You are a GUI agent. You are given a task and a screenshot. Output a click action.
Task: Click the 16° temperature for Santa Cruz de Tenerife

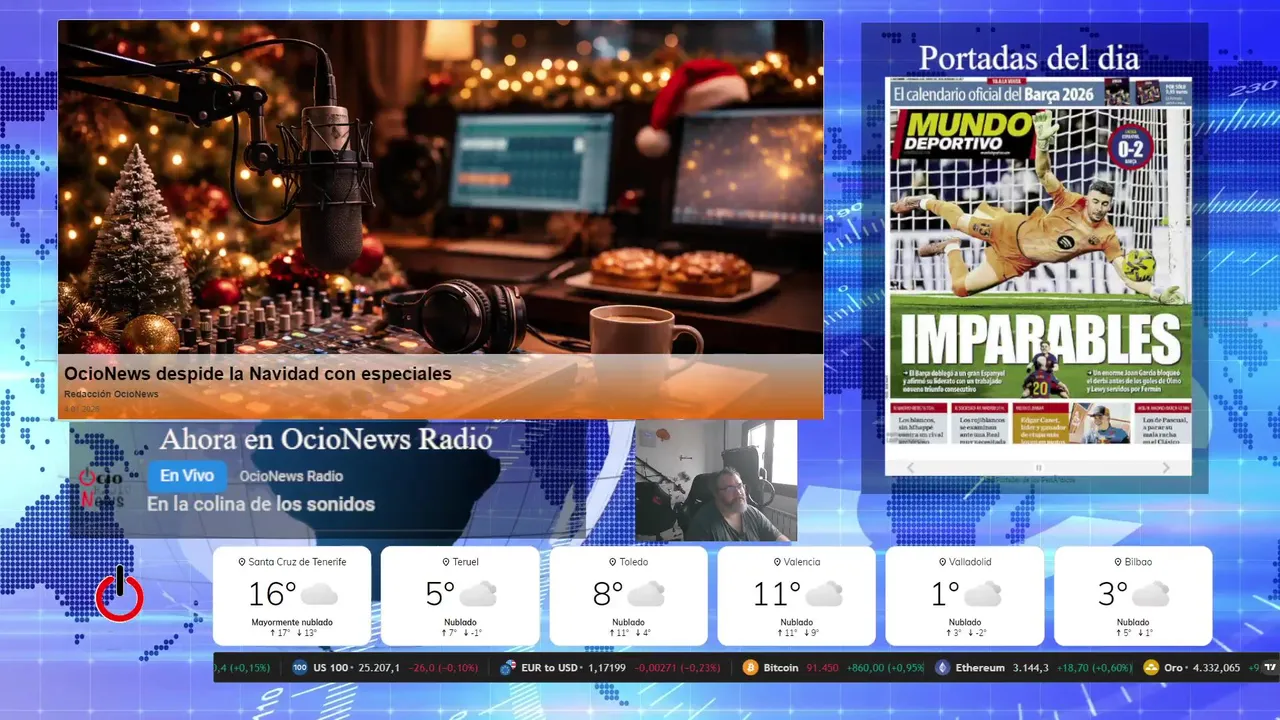[272, 594]
